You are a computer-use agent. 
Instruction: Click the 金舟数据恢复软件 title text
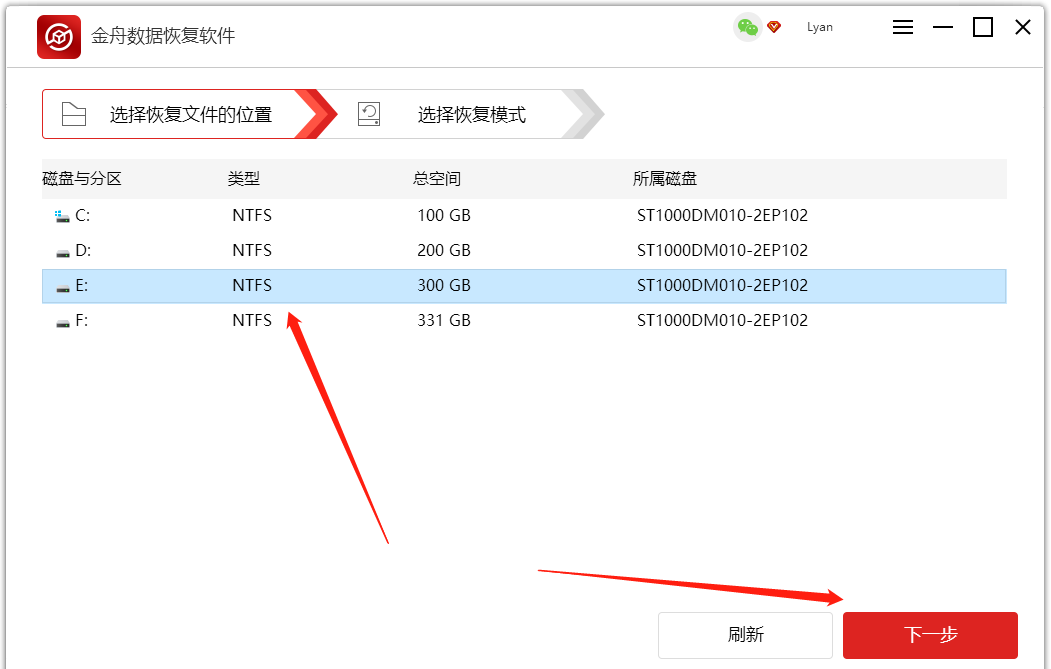click(163, 36)
